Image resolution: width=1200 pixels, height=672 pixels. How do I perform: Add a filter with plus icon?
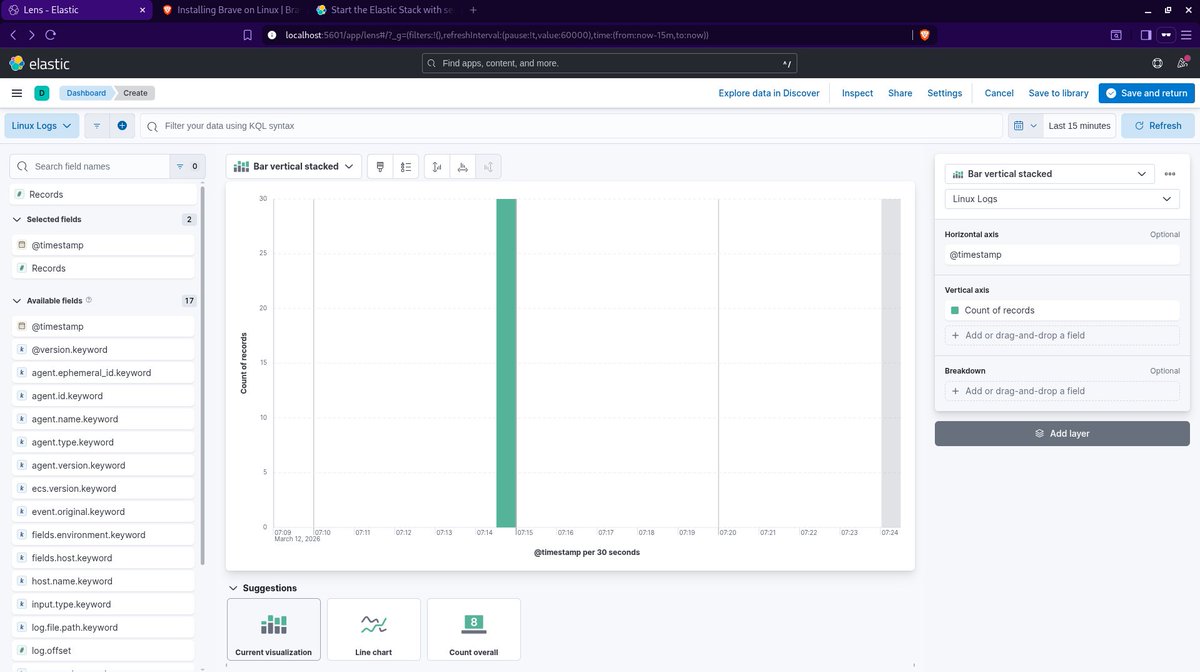[122, 126]
